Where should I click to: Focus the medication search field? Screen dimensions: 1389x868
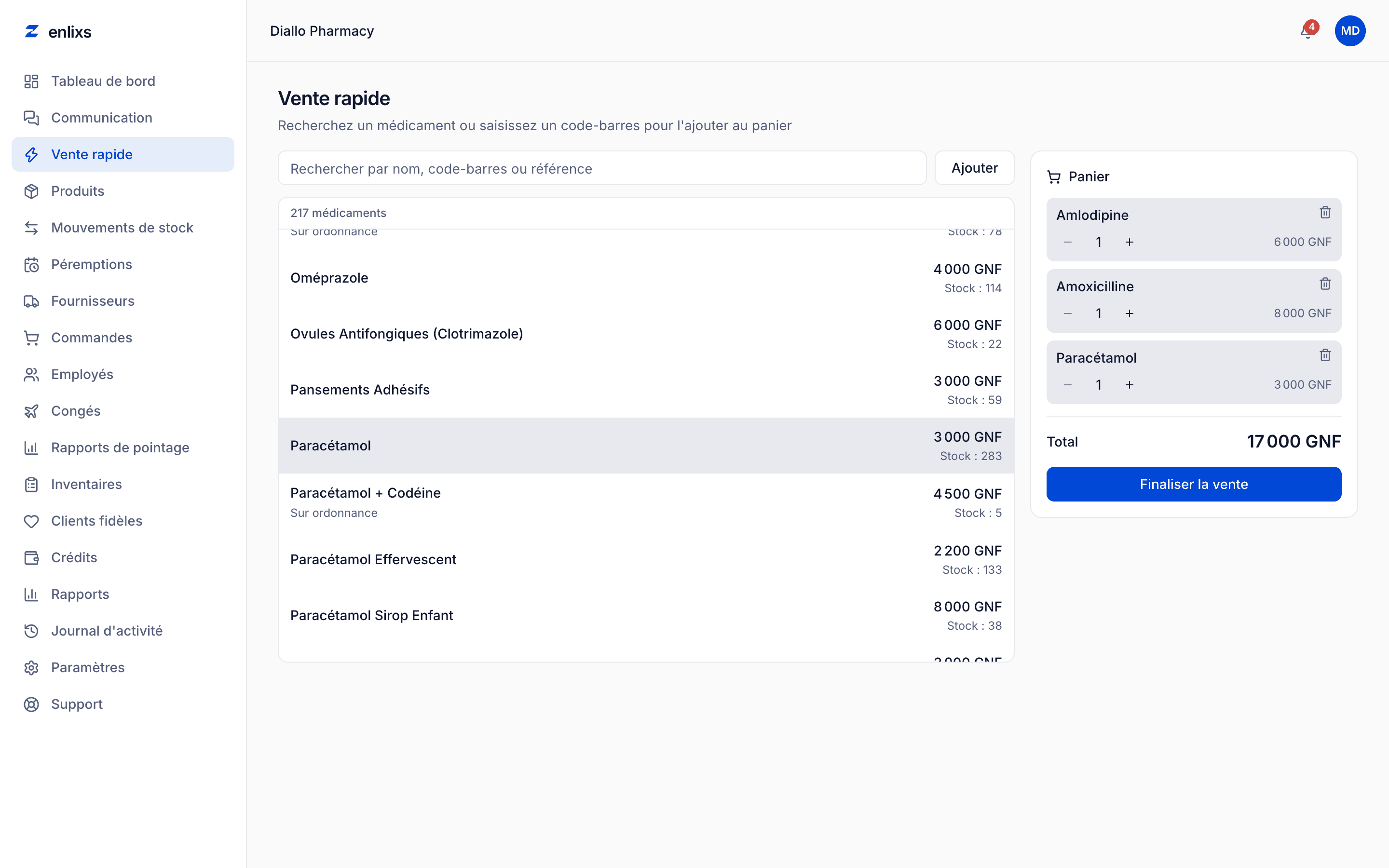(601, 168)
